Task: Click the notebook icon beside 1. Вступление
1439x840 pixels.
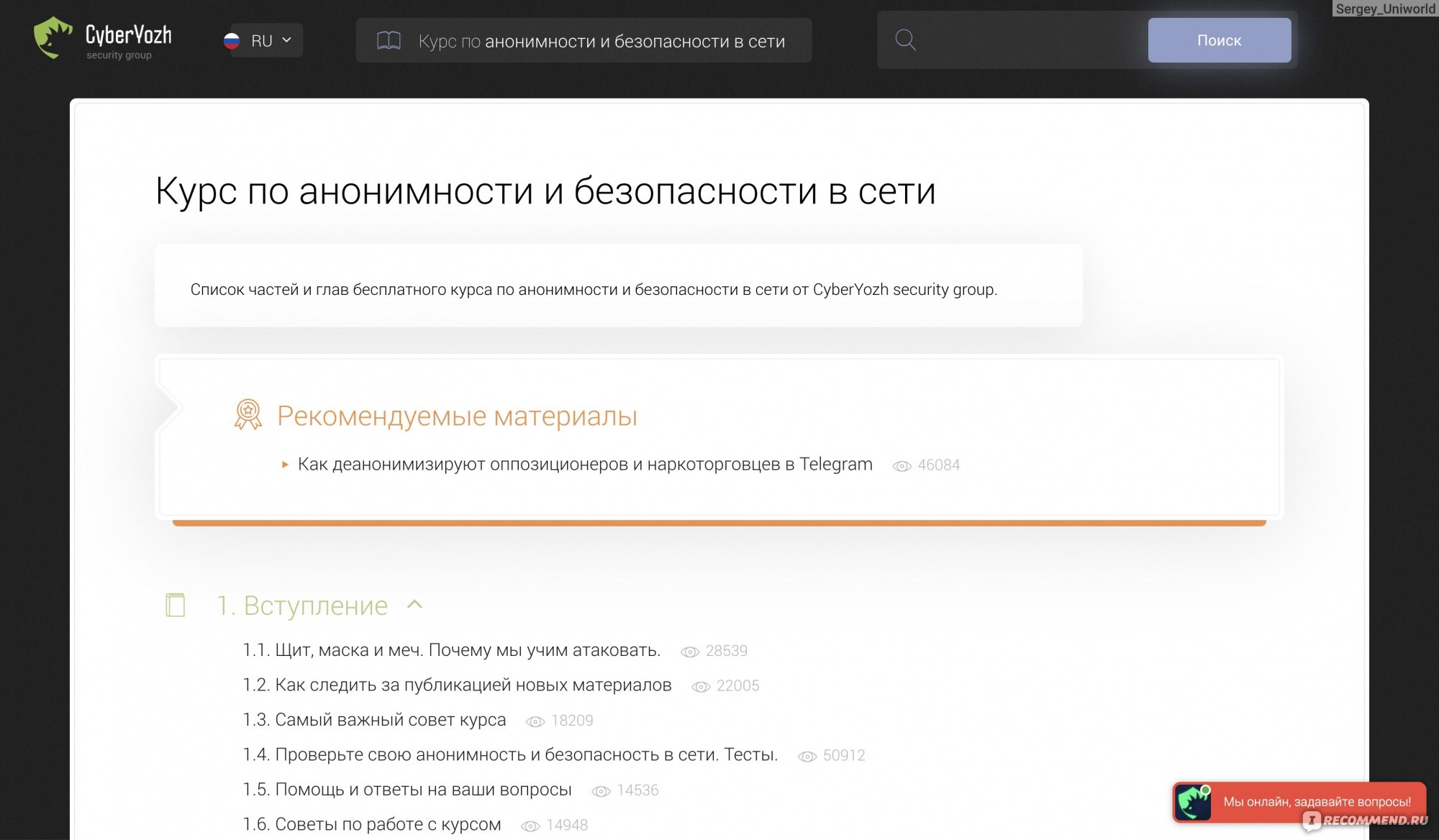Action: [x=175, y=605]
